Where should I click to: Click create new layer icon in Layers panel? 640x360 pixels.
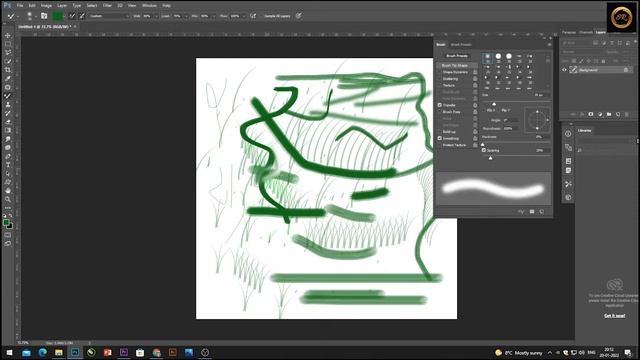click(618, 114)
